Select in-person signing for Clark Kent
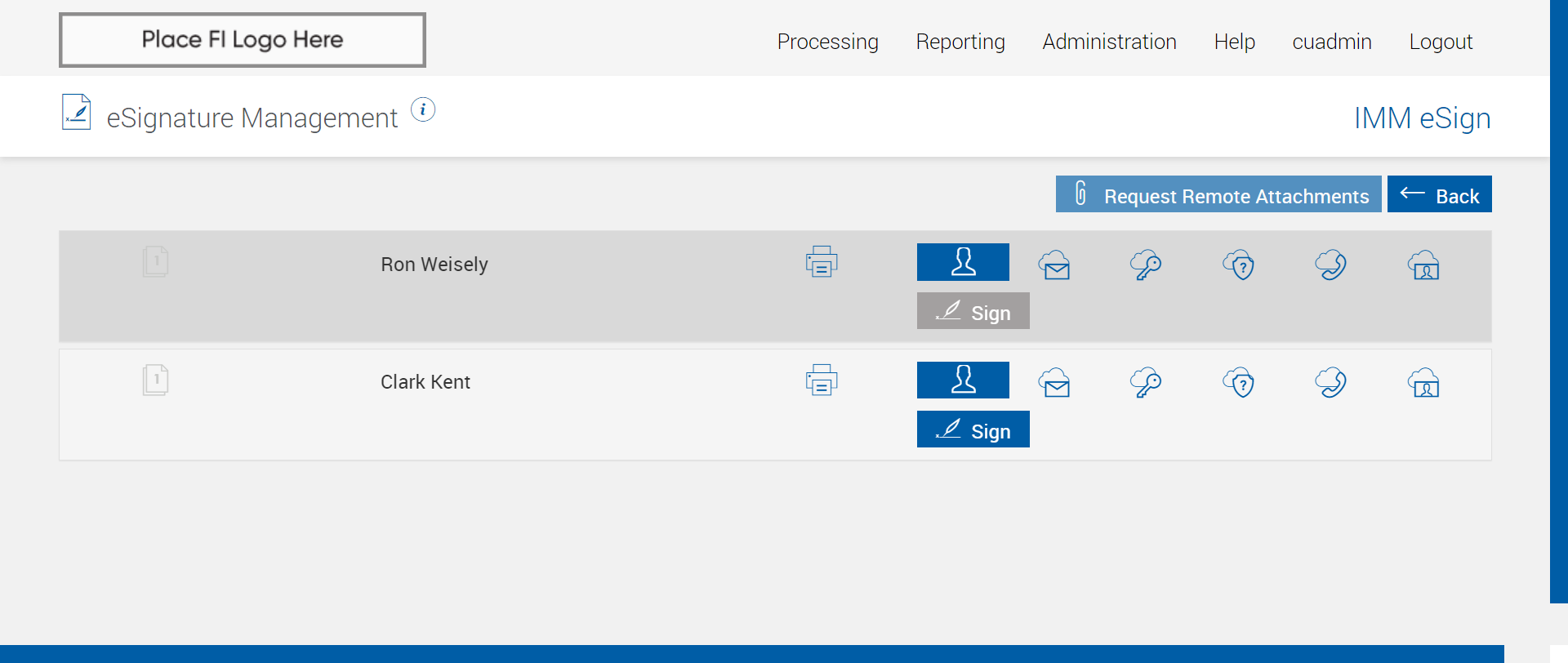 pyautogui.click(x=963, y=380)
